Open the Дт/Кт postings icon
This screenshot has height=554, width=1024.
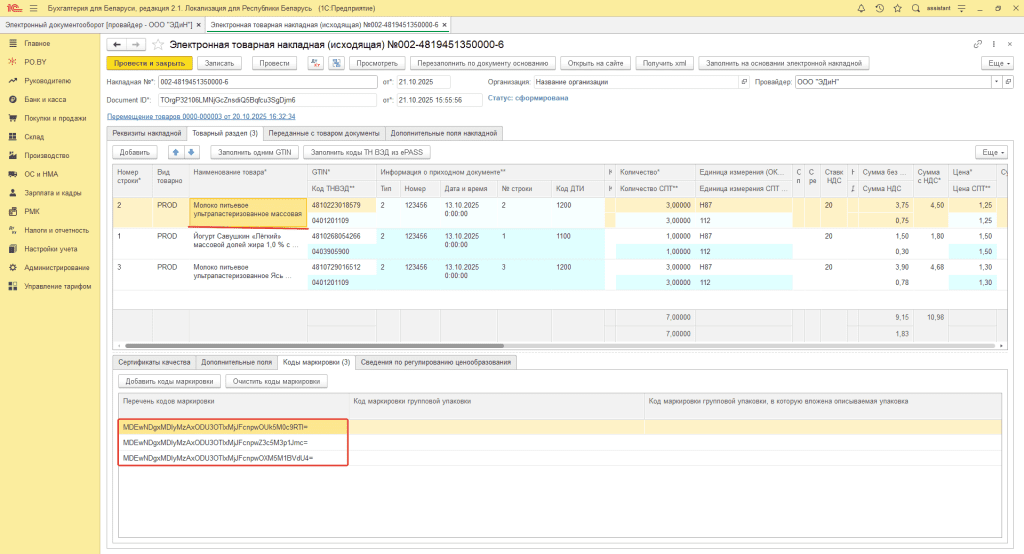(315, 63)
